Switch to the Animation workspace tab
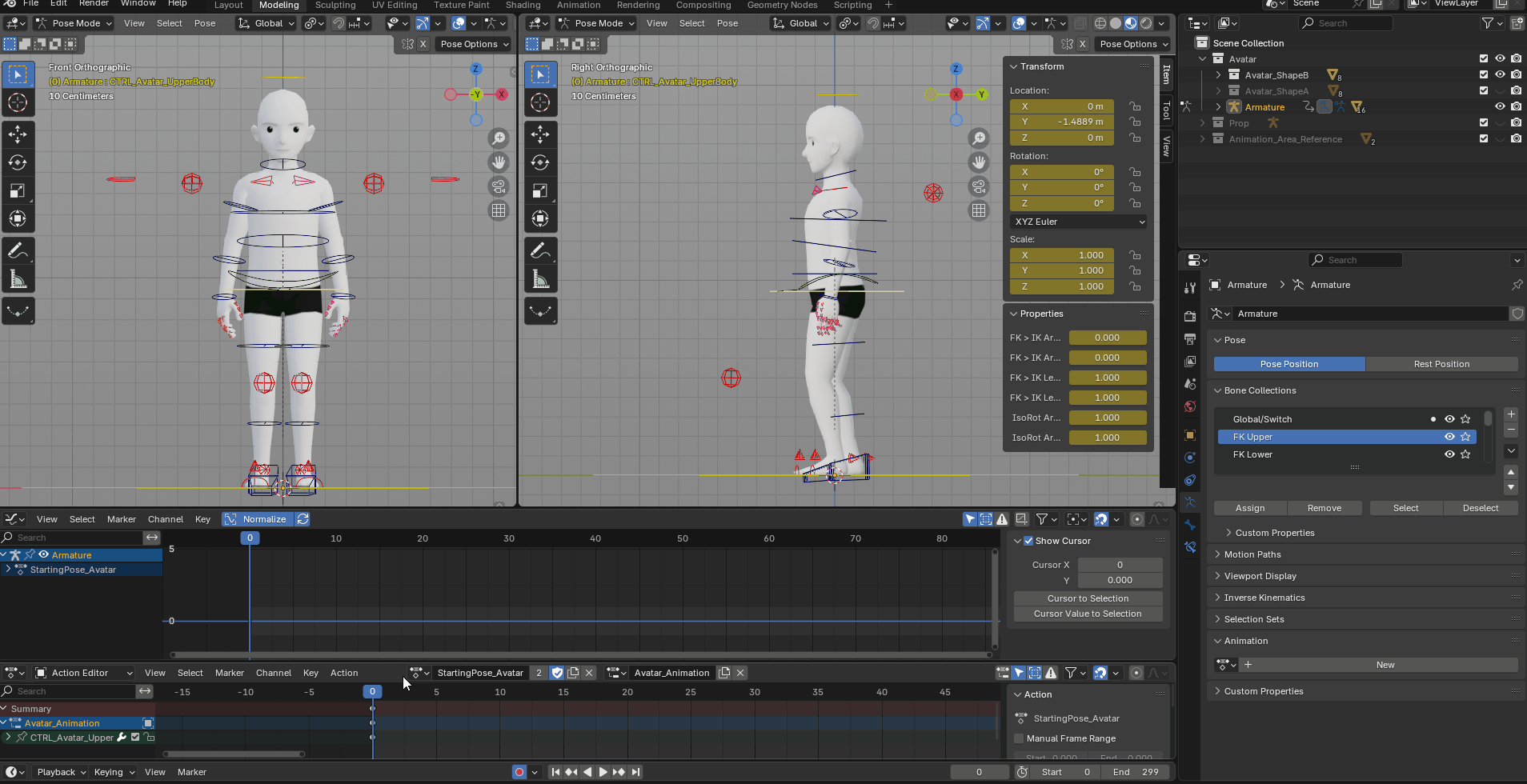 578,5
